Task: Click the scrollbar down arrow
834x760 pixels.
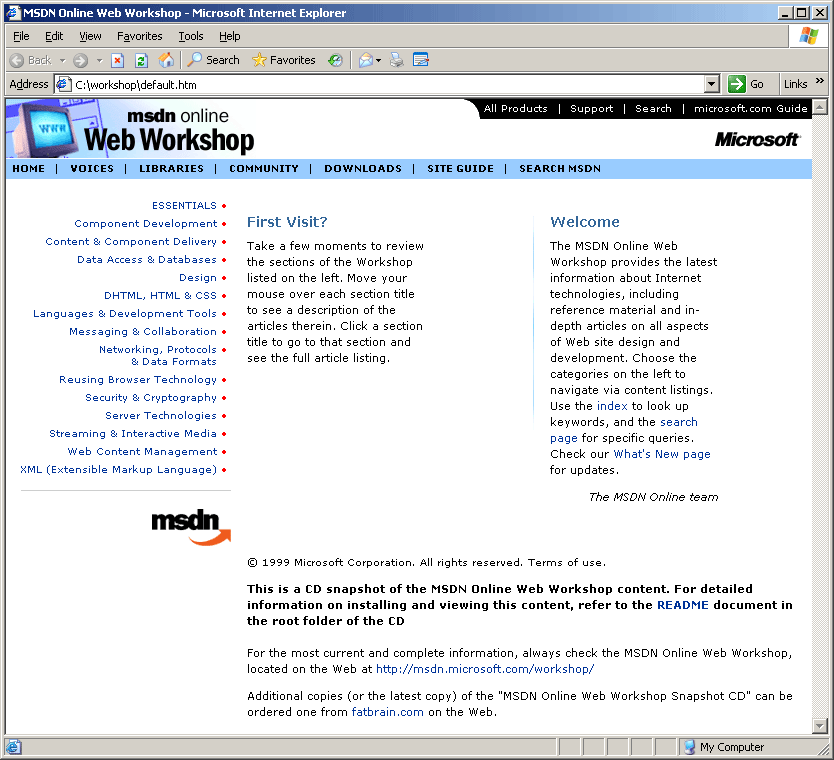Action: click(820, 725)
